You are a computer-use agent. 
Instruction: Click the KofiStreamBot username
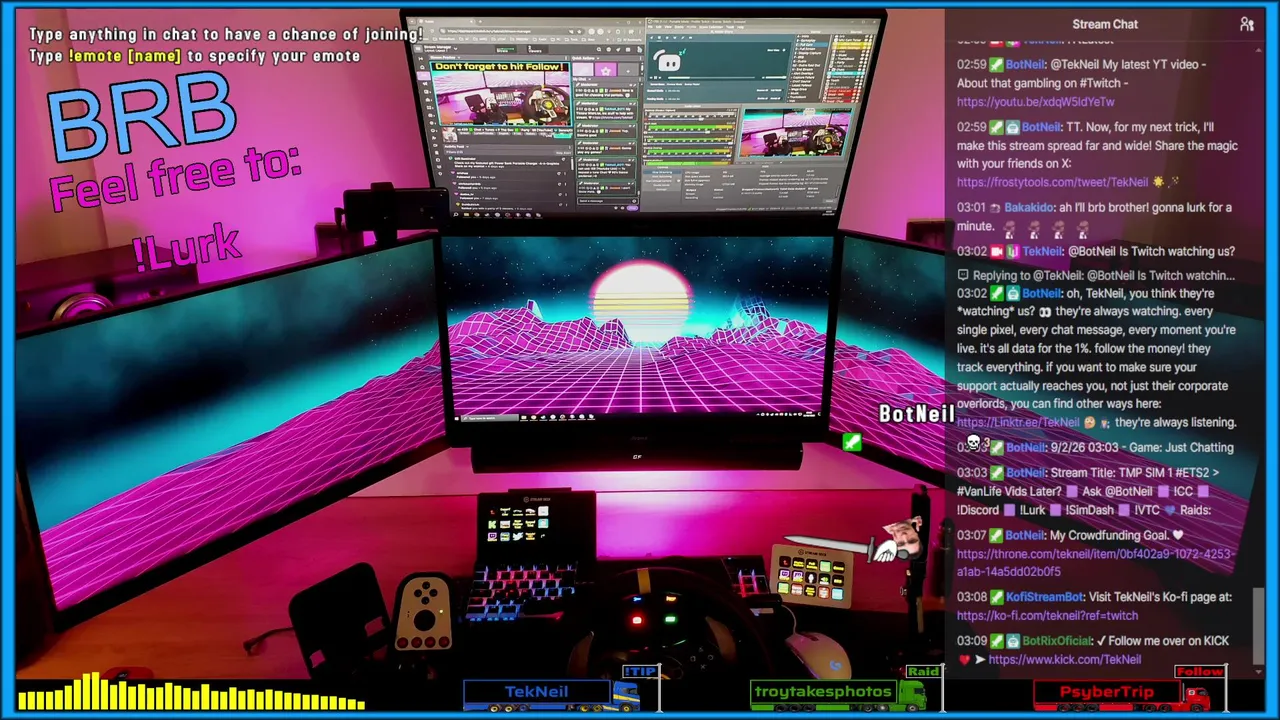1045,597
